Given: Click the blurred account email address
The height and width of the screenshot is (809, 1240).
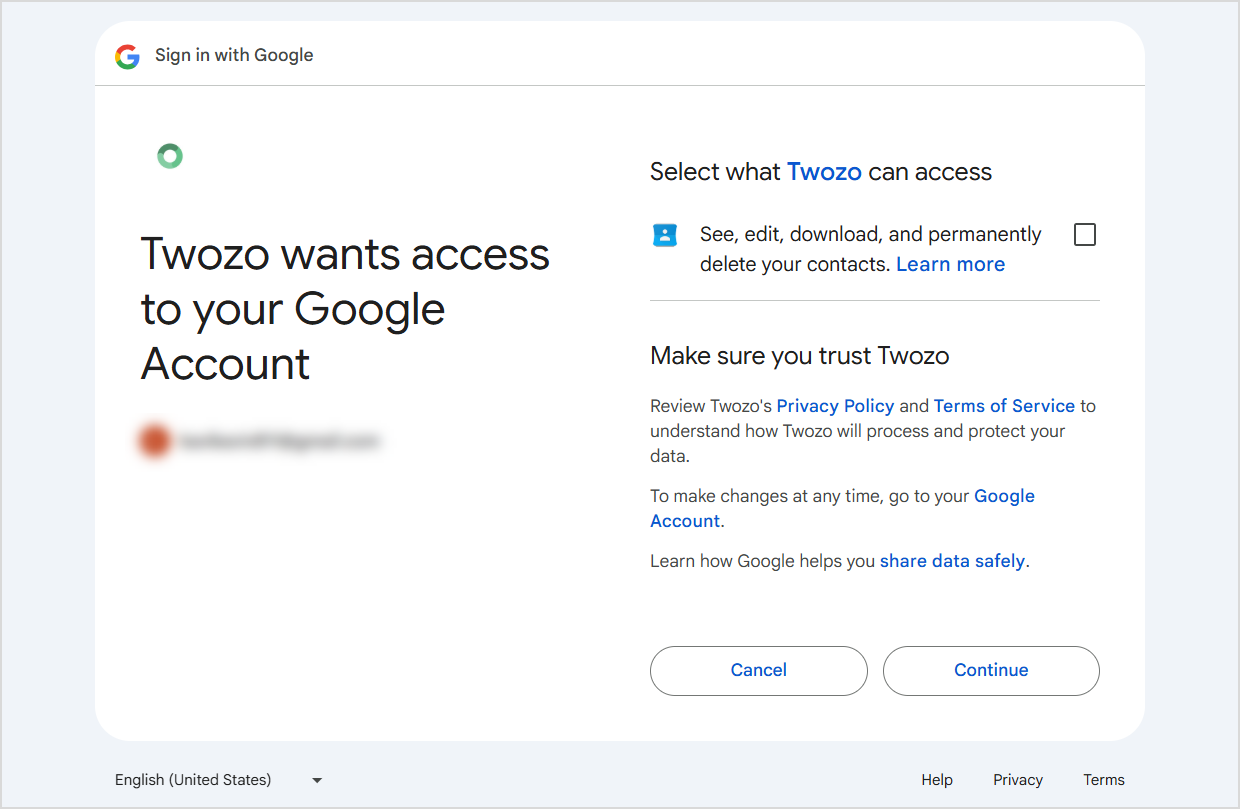Looking at the screenshot, I should pos(278,441).
